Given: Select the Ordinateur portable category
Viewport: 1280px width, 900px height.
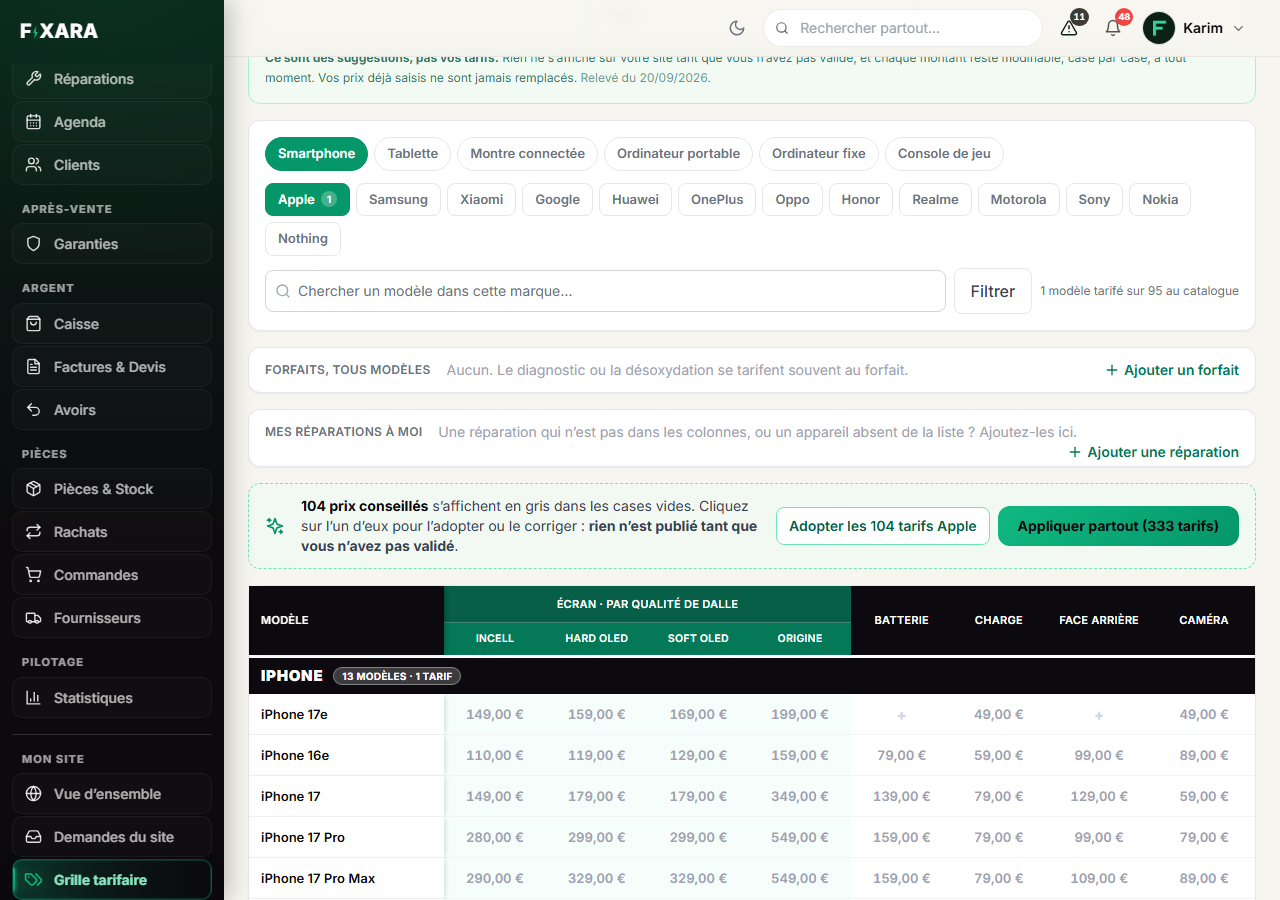Looking at the screenshot, I should tap(678, 154).
